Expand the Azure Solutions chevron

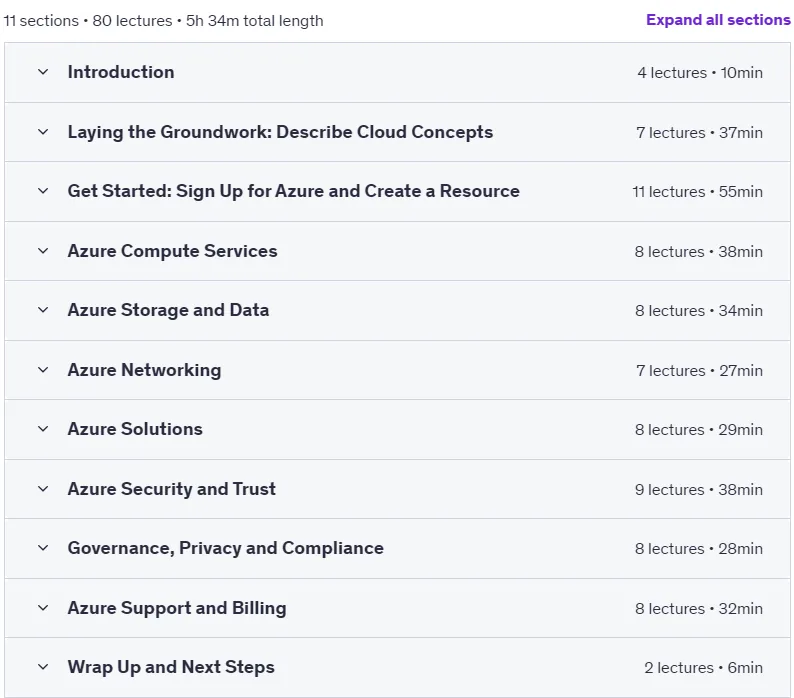point(43,429)
